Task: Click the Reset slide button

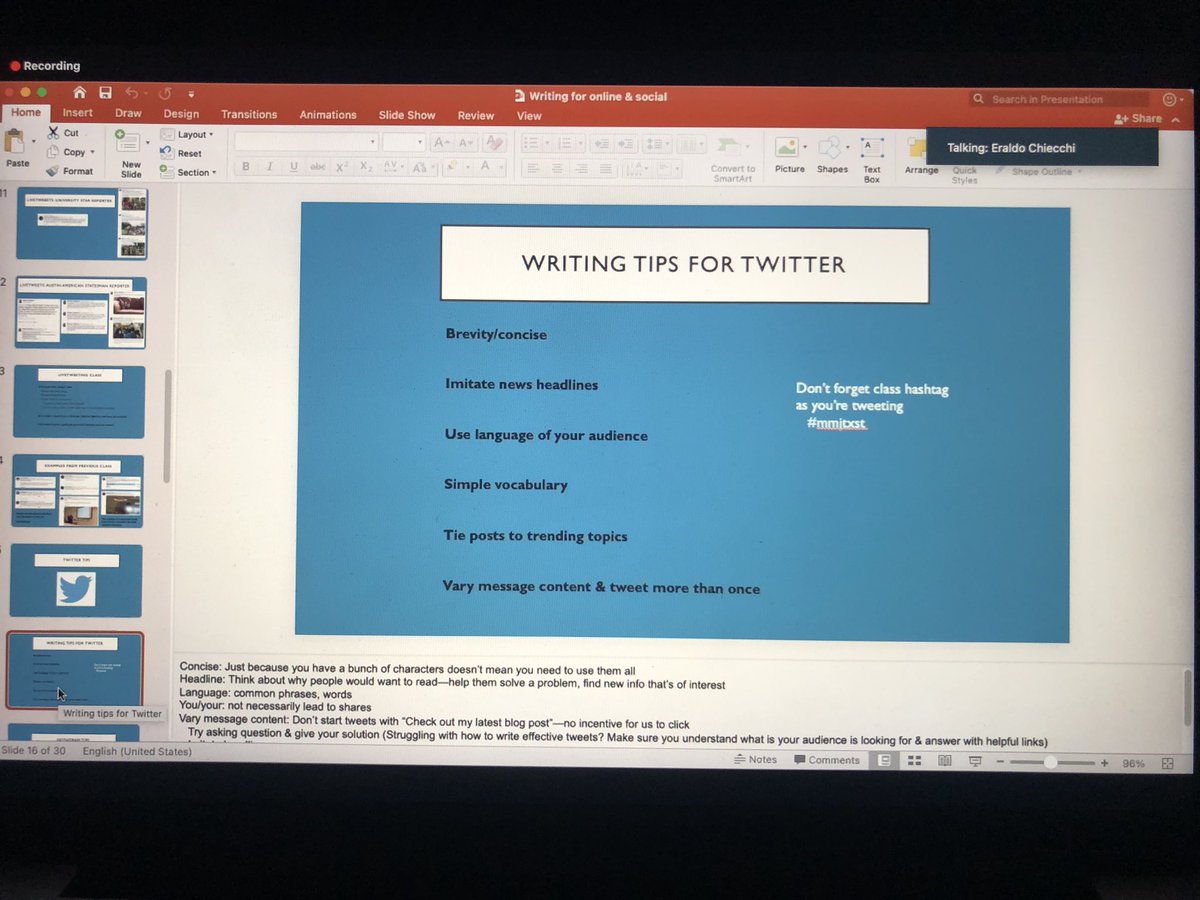Action: tap(181, 153)
